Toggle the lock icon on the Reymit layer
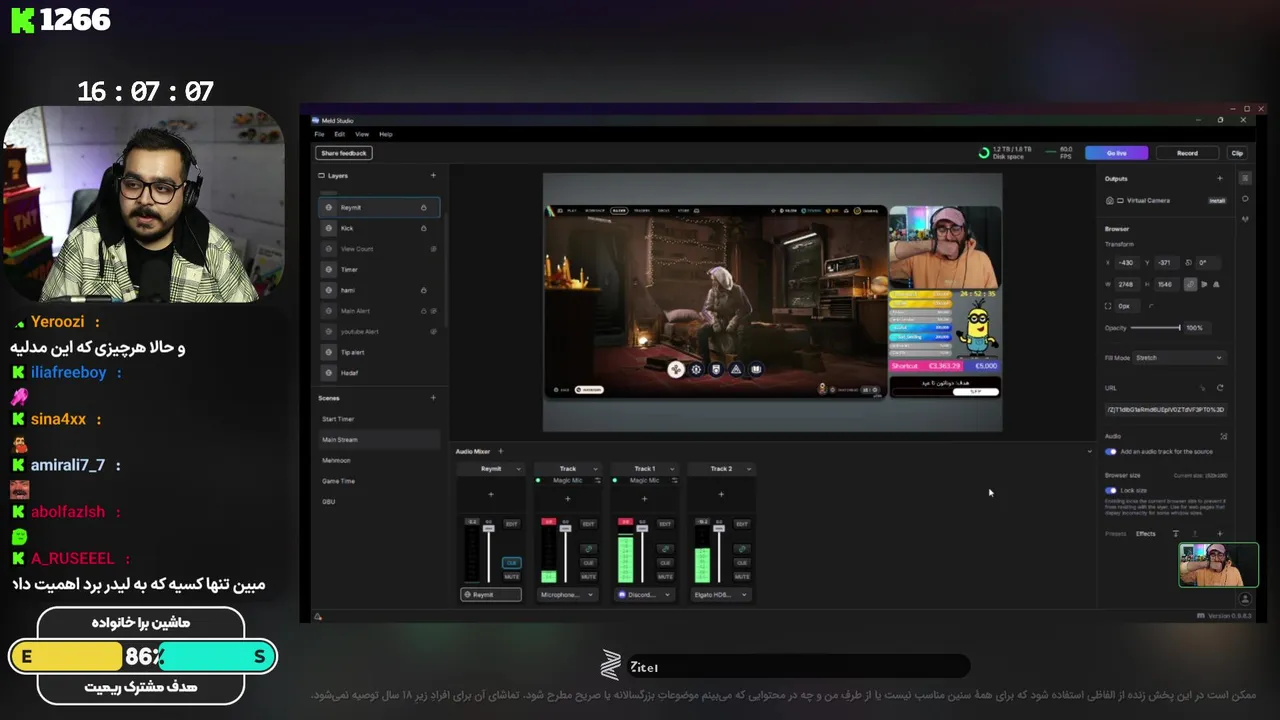The image size is (1280, 720). point(424,207)
